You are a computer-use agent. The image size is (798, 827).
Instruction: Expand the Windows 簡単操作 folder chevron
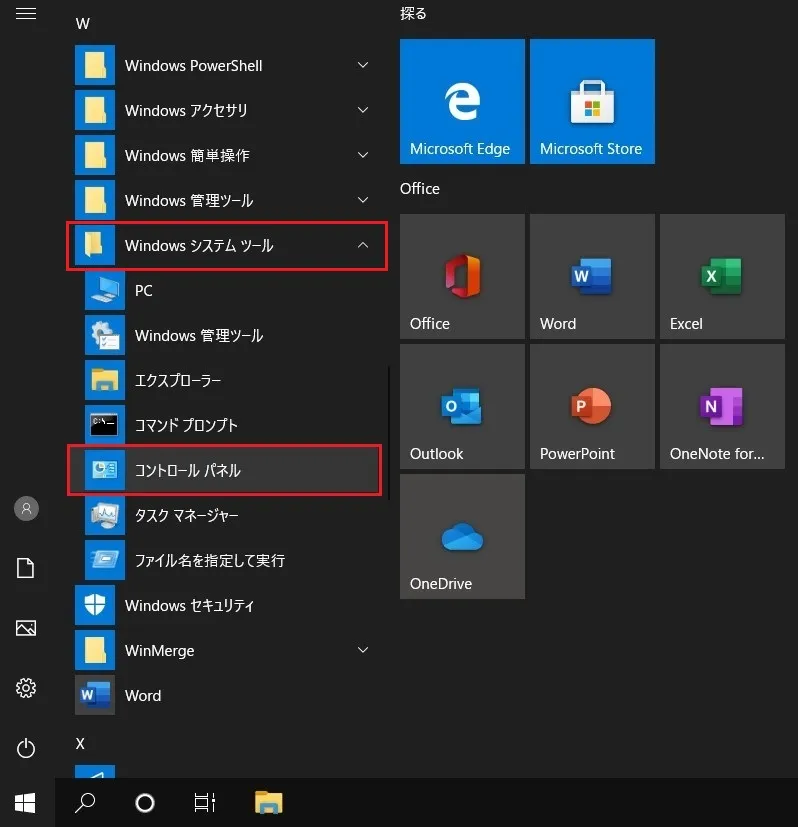363,155
